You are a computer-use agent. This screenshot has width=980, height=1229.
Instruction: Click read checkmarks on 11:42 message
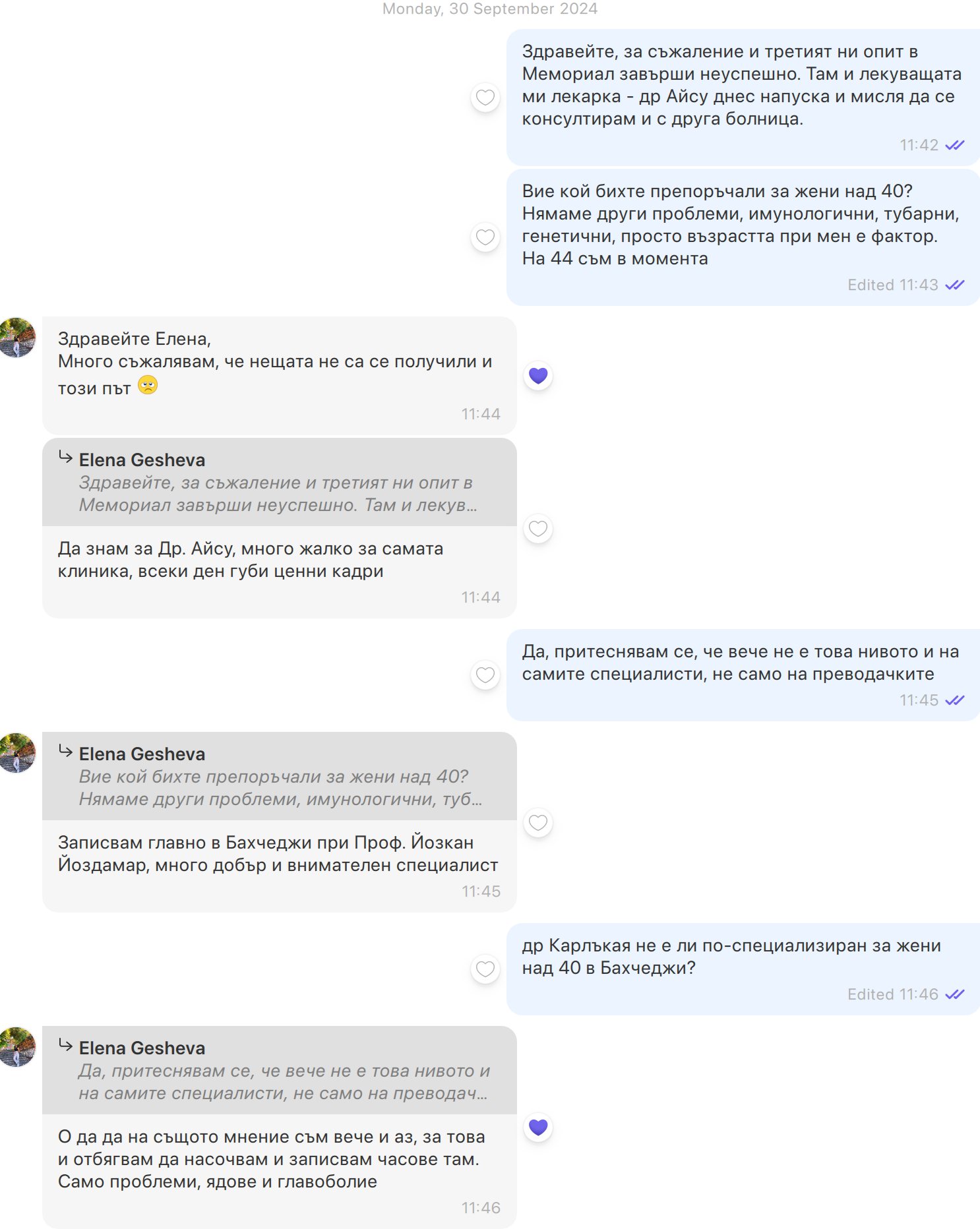pyautogui.click(x=954, y=145)
